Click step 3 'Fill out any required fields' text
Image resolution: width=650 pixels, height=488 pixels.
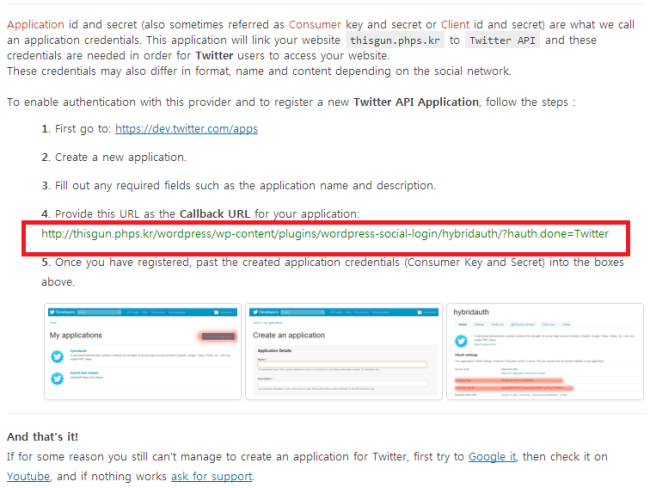(x=245, y=186)
